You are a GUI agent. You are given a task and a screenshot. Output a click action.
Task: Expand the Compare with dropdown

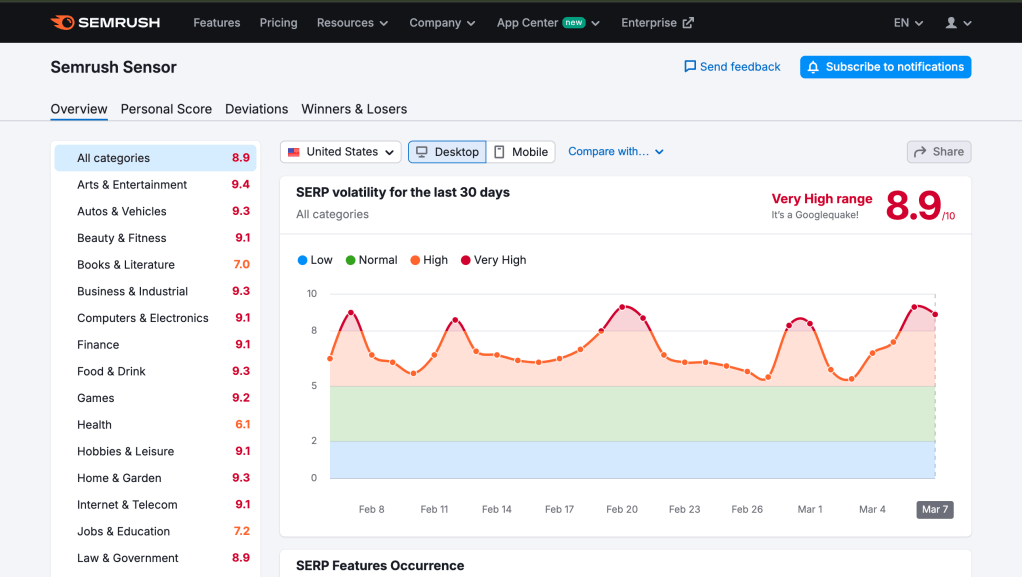pos(616,152)
